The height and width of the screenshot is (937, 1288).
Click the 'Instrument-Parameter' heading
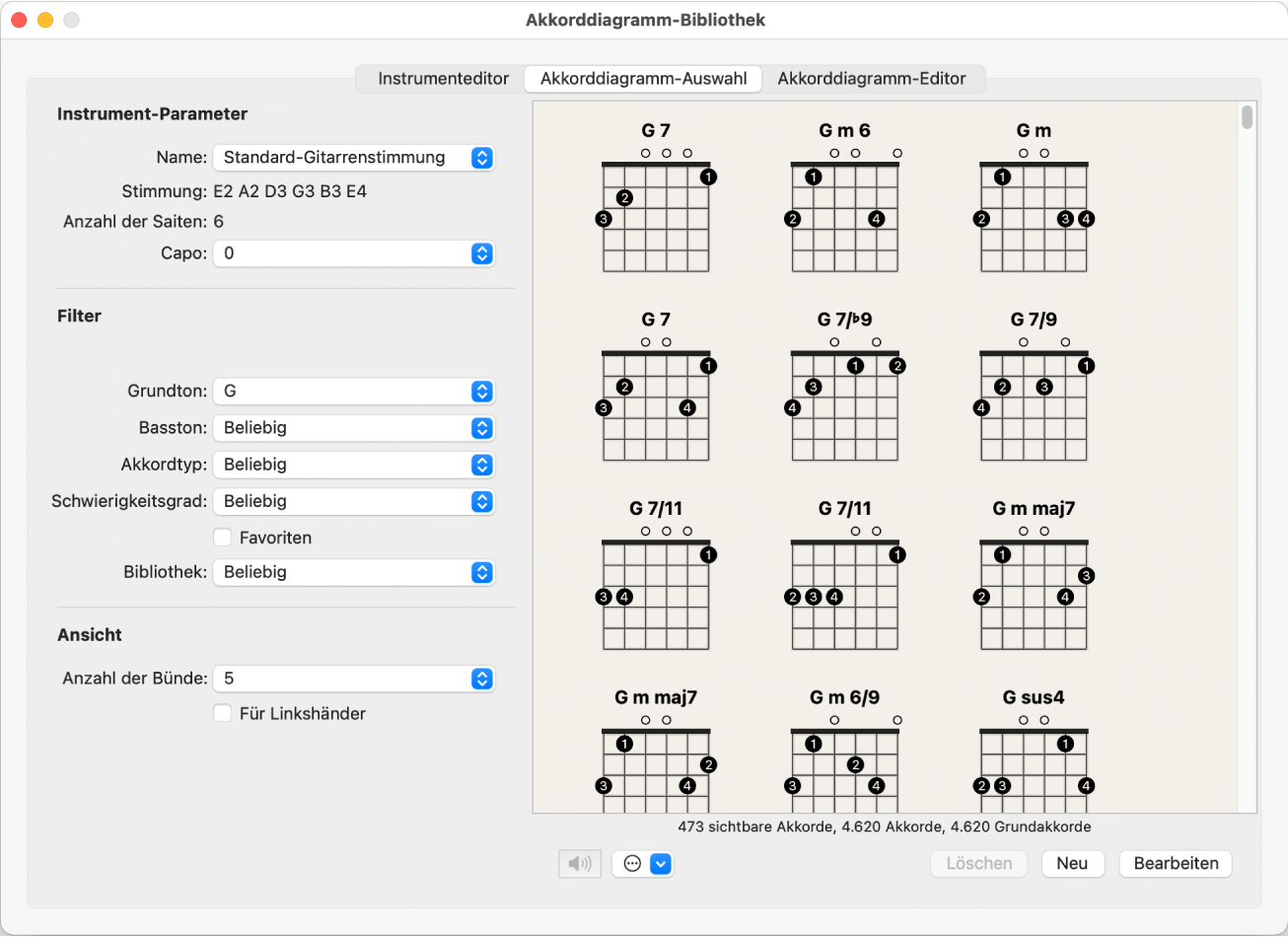click(152, 114)
